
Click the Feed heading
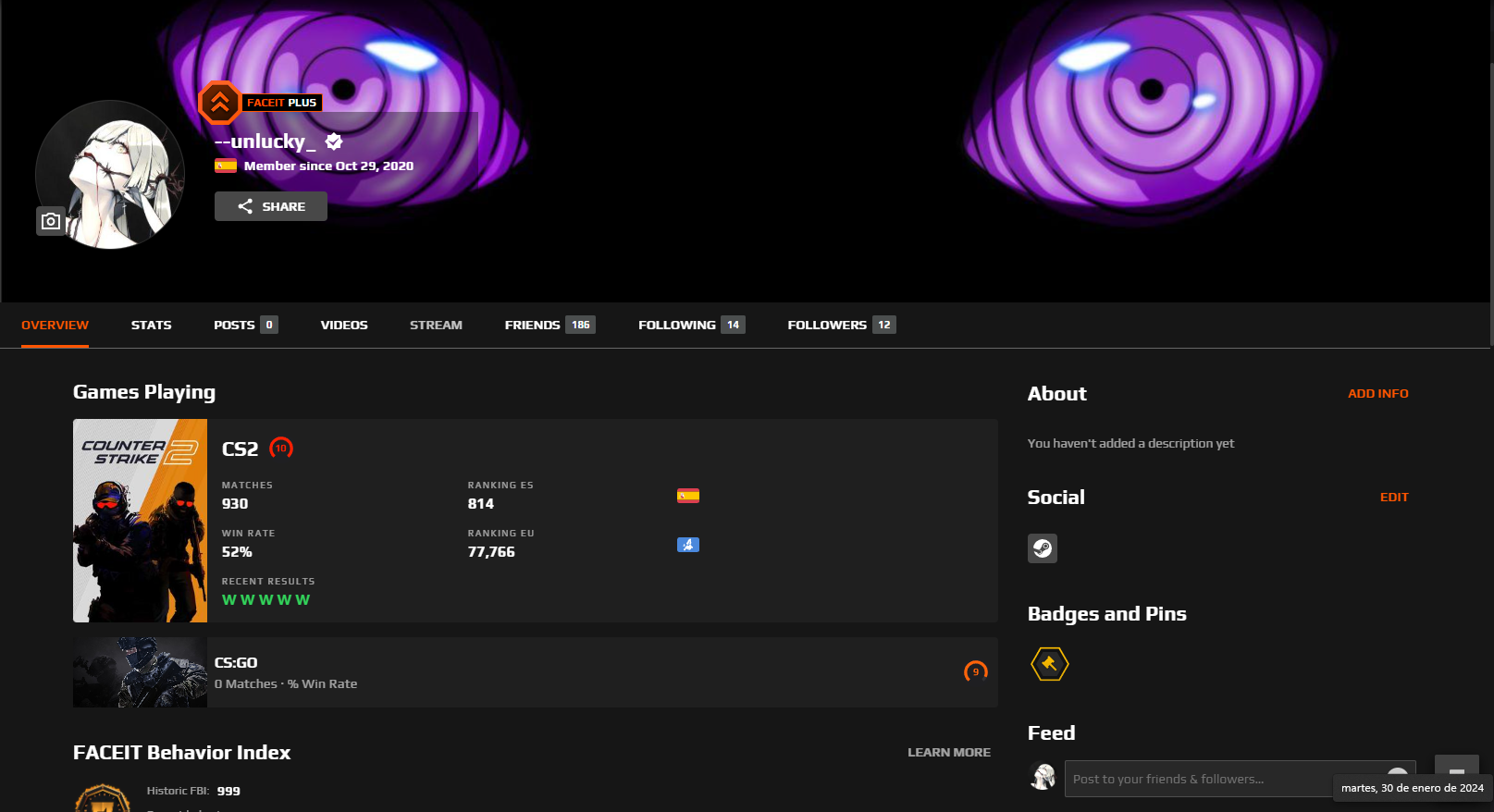(x=1052, y=733)
